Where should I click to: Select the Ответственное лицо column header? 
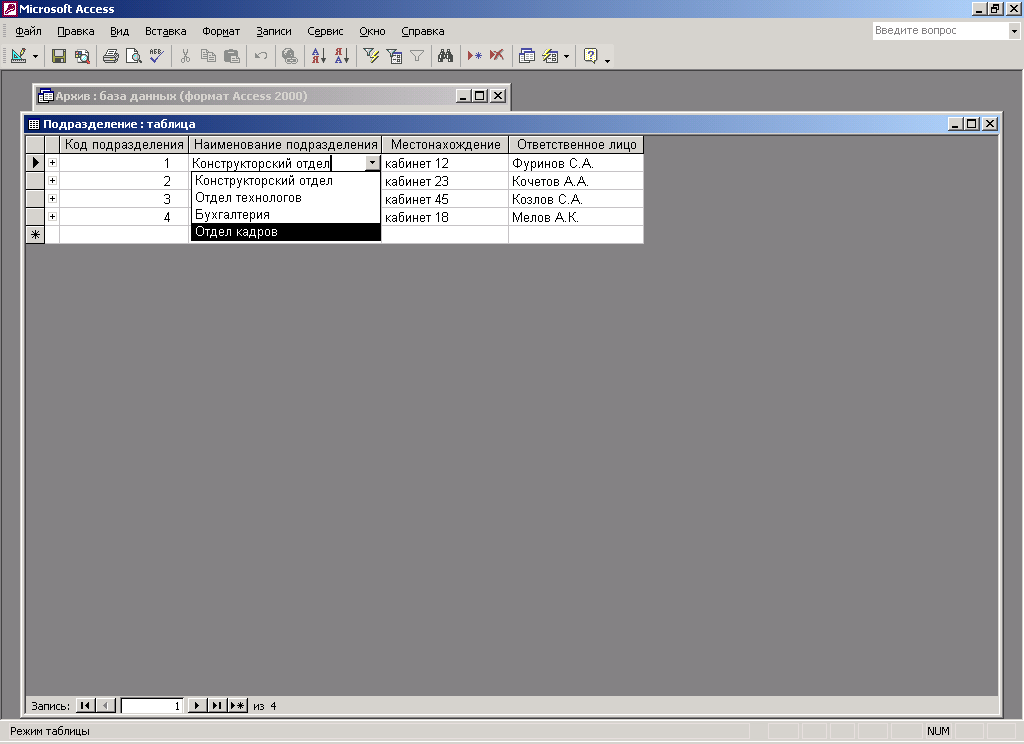[576, 144]
